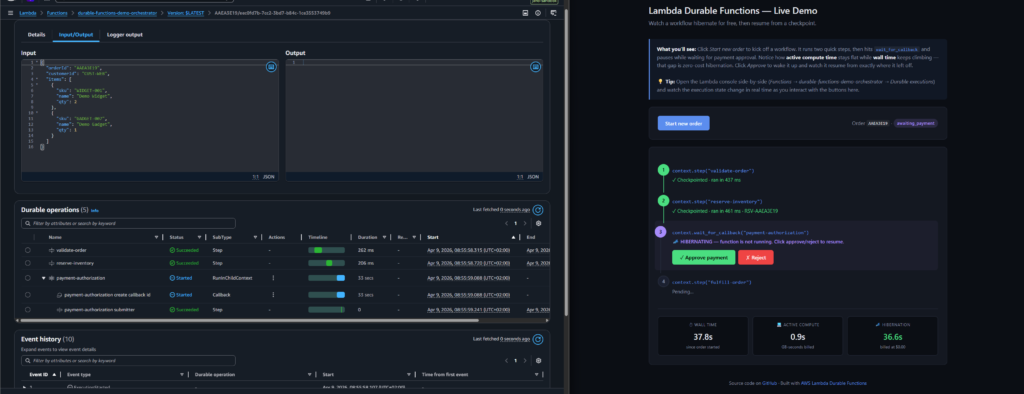Select the create callback id row radio button
This screenshot has width=1024, height=394.
(x=27, y=295)
